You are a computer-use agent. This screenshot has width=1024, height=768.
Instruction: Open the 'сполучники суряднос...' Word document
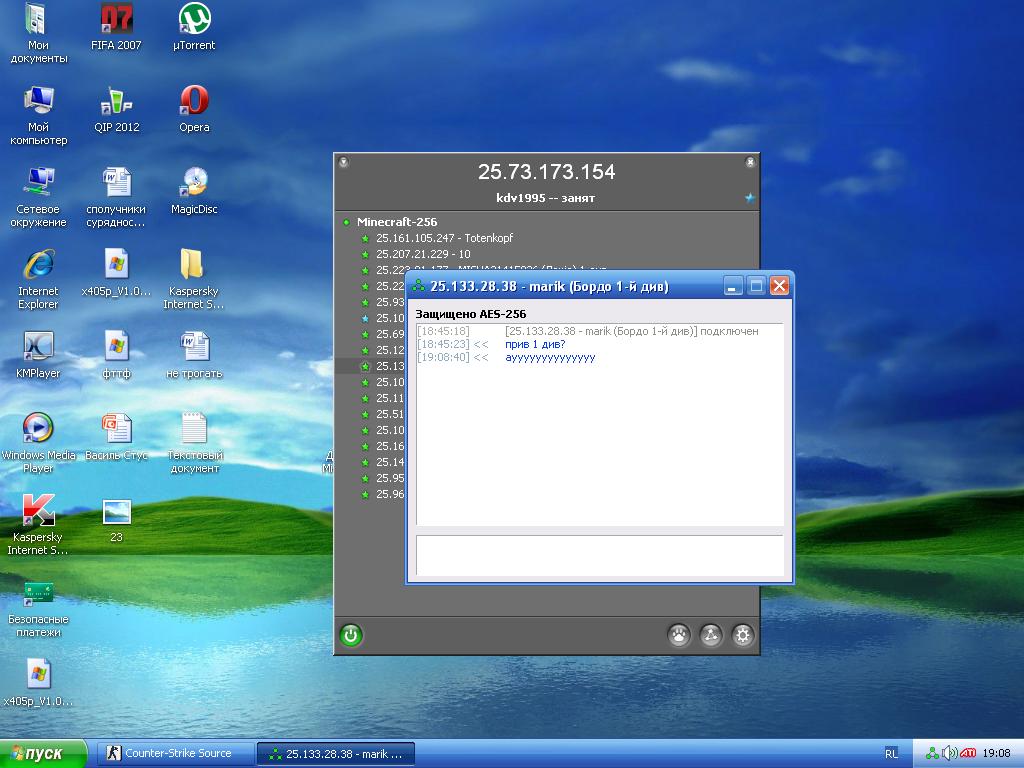(116, 198)
